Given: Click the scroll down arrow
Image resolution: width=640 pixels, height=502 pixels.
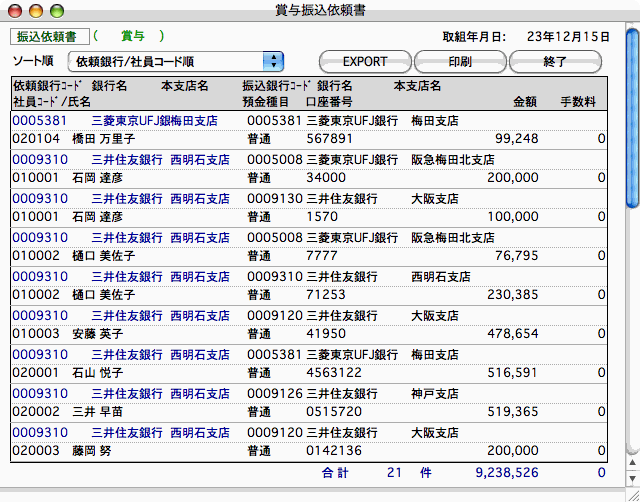Looking at the screenshot, I should point(632,479).
